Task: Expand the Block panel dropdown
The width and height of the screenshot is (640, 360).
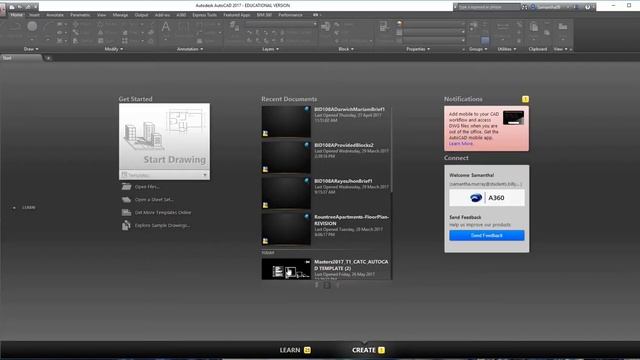Action: pyautogui.click(x=346, y=49)
